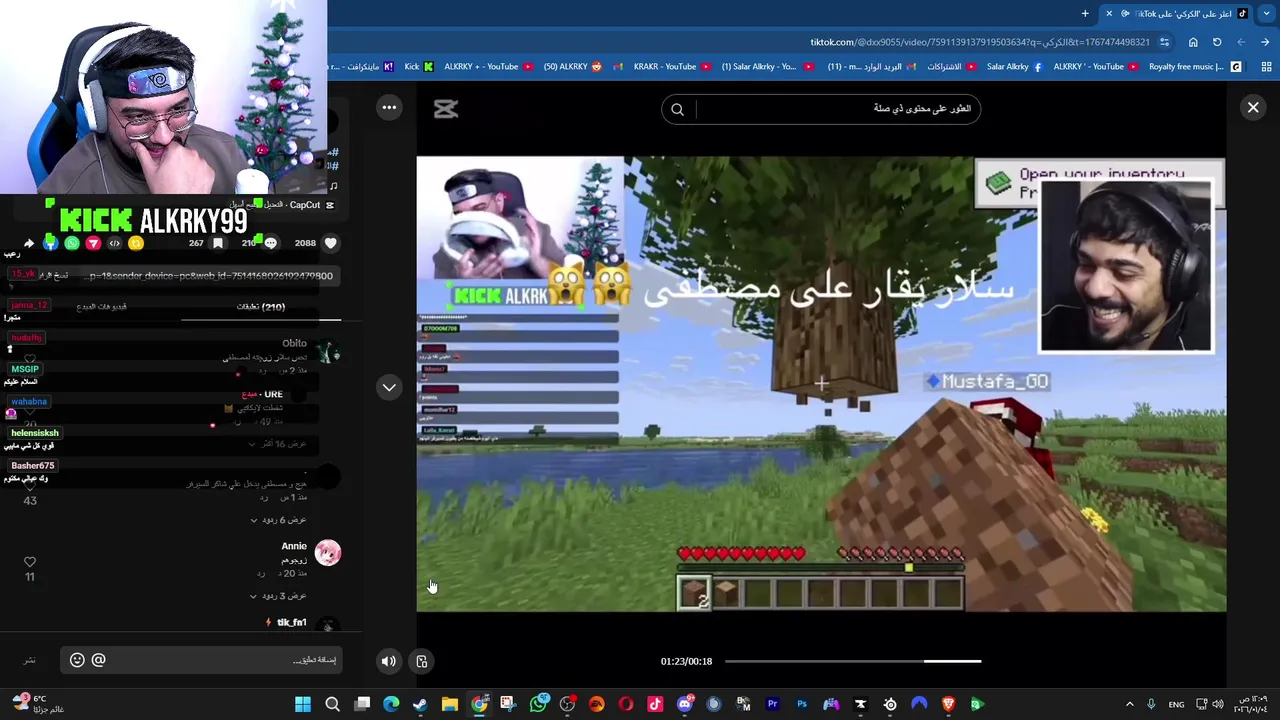1280x720 pixels.
Task: Open the share arrow icon
Action: (x=28, y=243)
